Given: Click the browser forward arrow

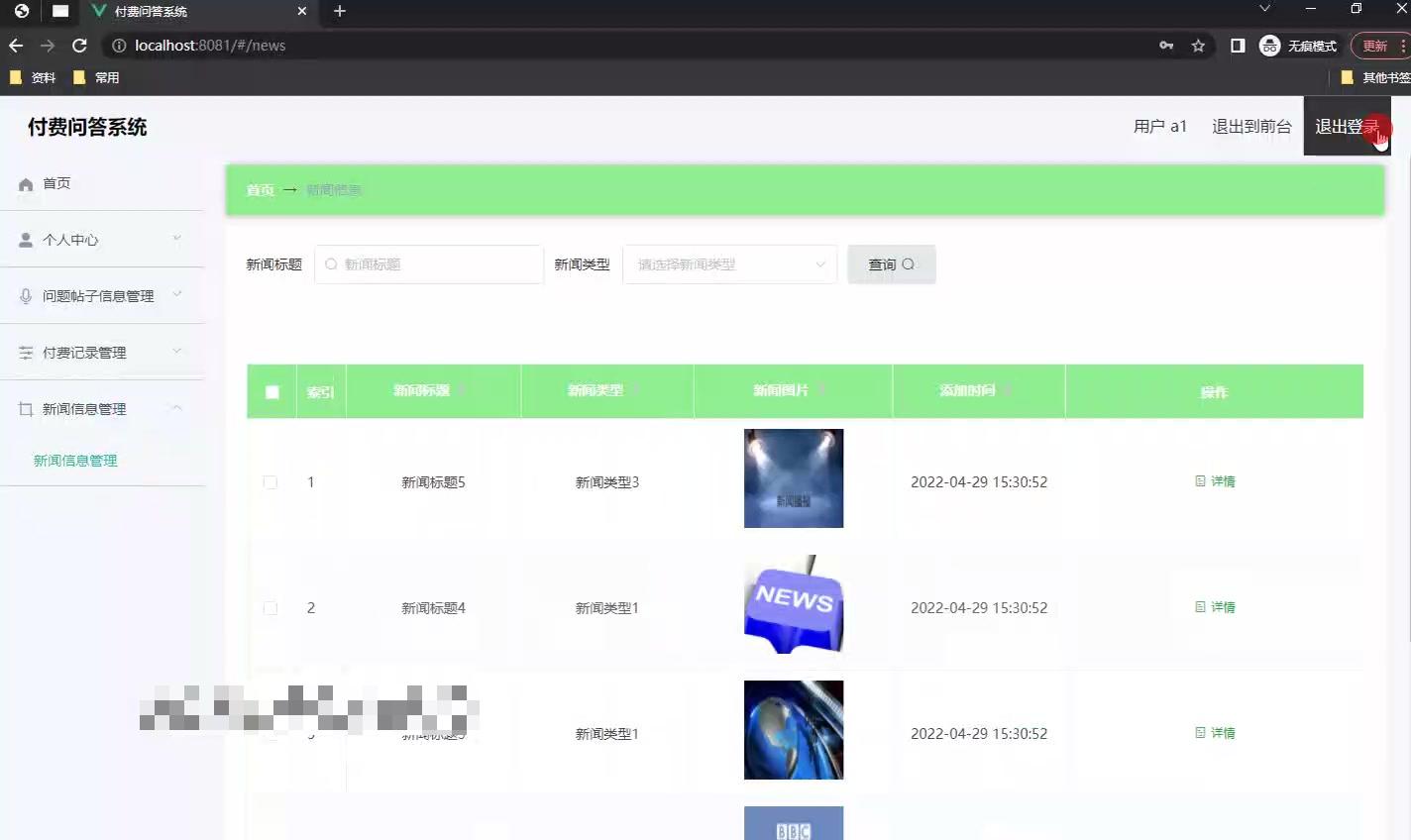Looking at the screenshot, I should tap(48, 46).
